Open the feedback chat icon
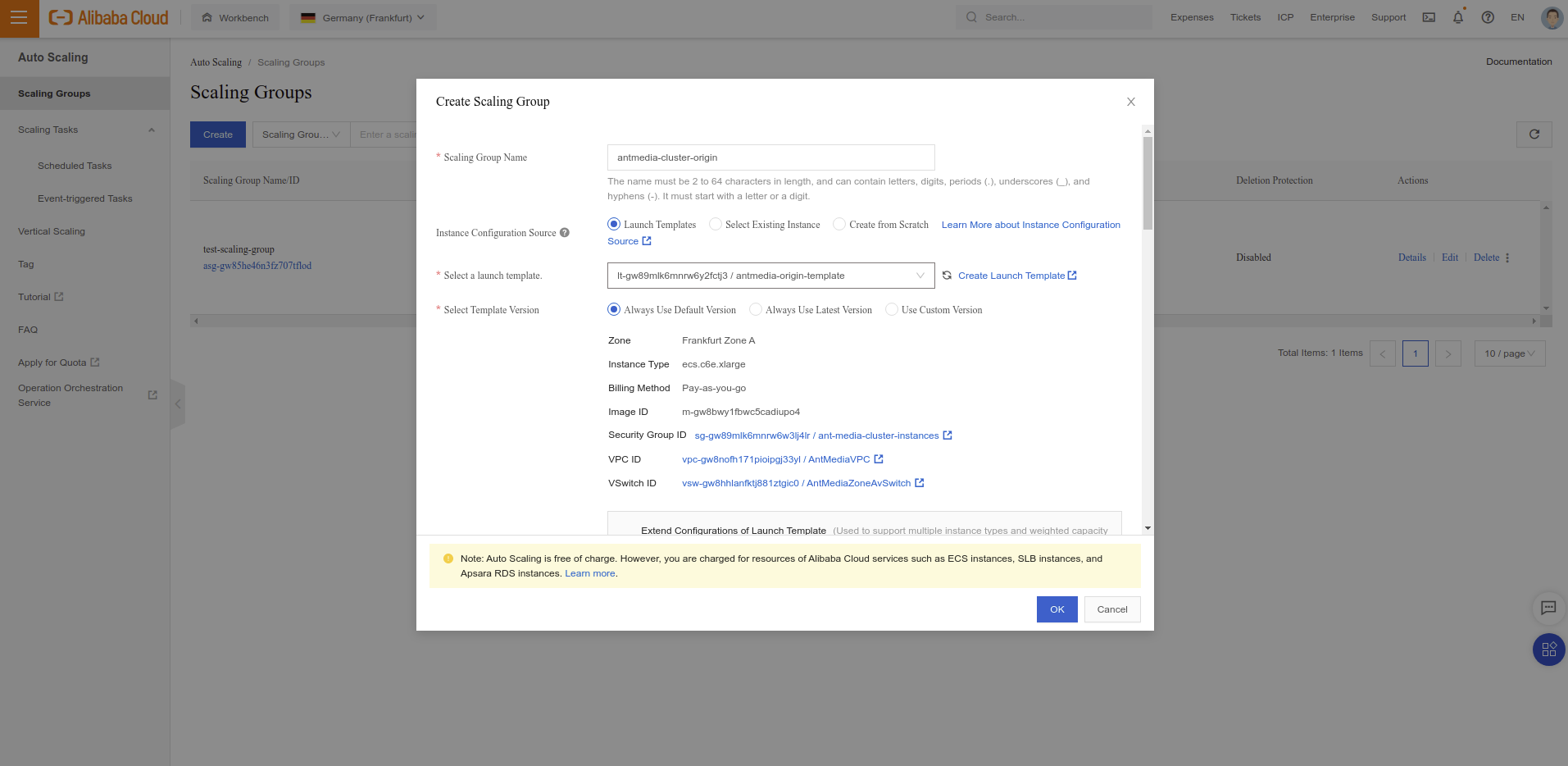1568x766 pixels. pyautogui.click(x=1548, y=608)
